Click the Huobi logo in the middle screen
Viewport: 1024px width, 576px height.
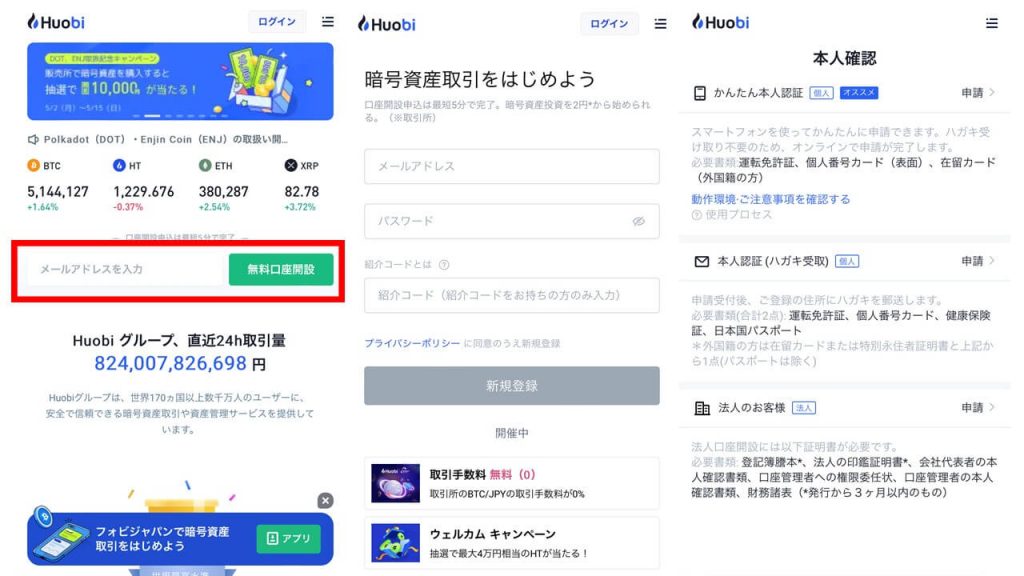coord(387,25)
